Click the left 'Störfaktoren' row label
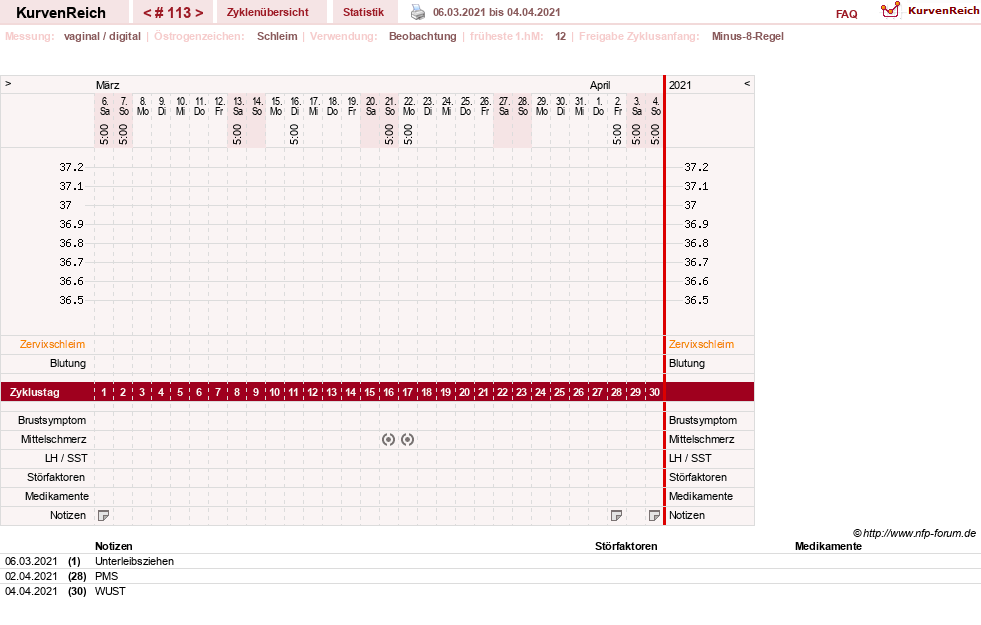Viewport: 981px width, 625px height. tap(56, 477)
